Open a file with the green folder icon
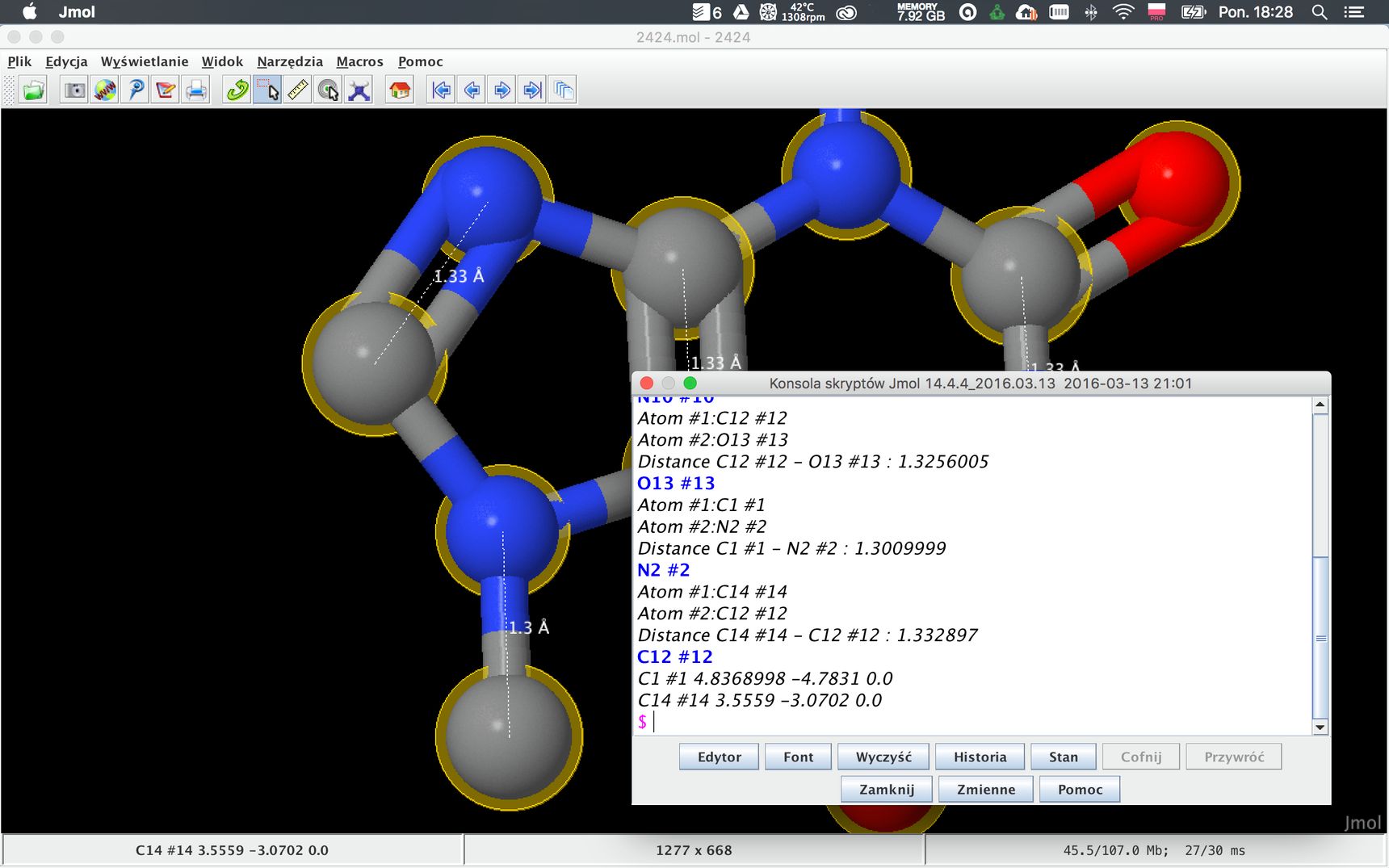Viewport: 1389px width, 868px height. click(x=34, y=90)
